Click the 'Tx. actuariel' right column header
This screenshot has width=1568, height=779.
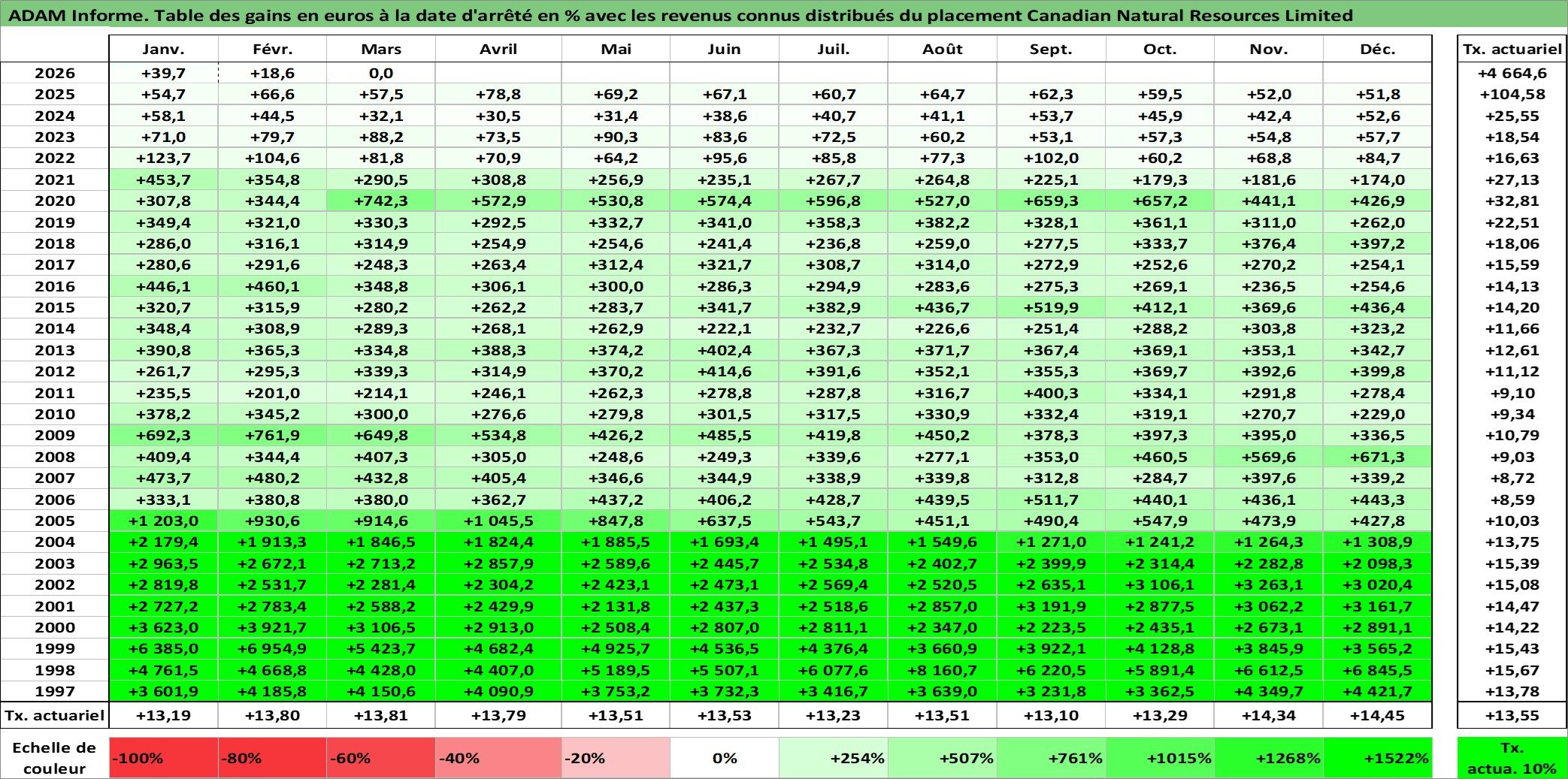[1512, 49]
